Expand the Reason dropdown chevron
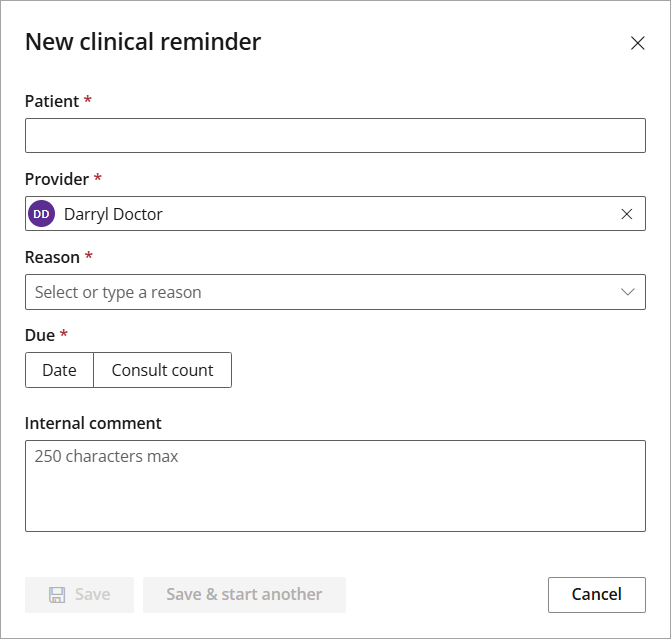 pyautogui.click(x=627, y=292)
